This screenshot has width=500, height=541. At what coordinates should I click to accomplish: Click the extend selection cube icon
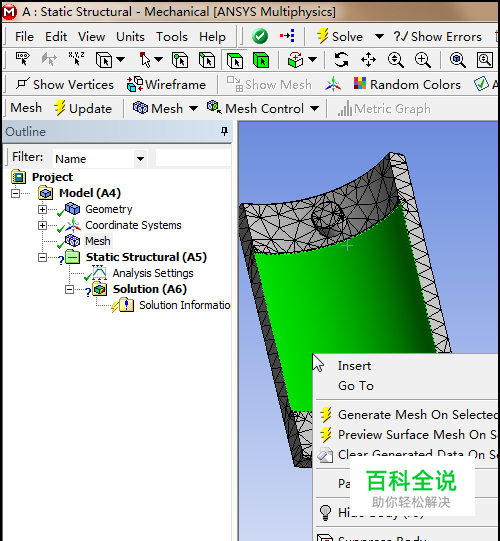(296, 60)
